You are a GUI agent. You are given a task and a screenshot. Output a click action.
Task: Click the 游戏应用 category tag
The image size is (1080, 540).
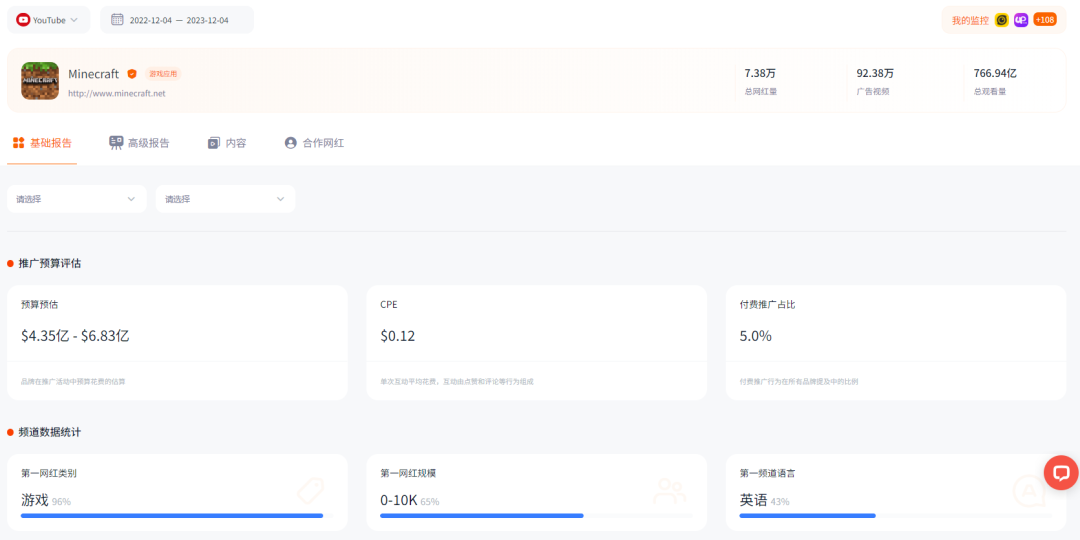pyautogui.click(x=163, y=74)
